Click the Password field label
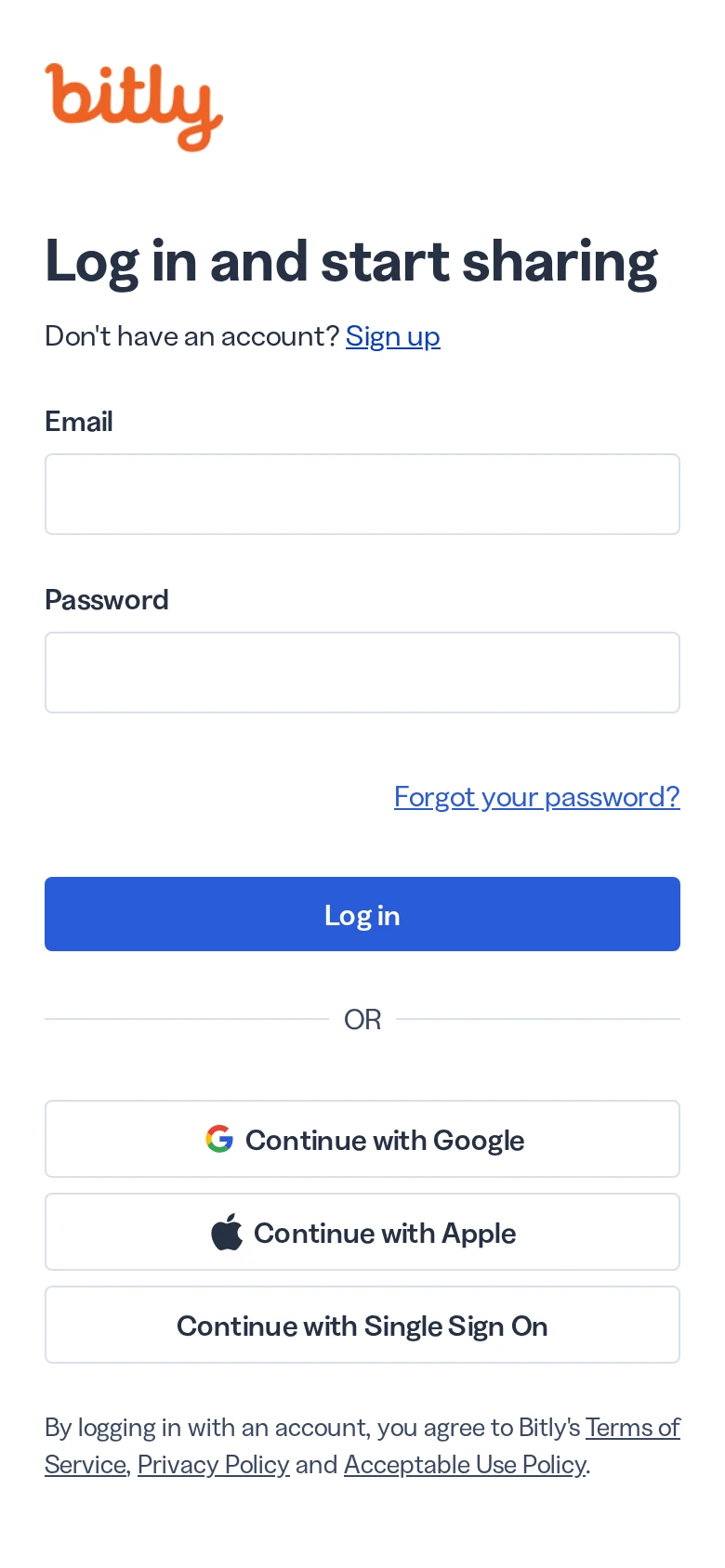This screenshot has height=1568, width=725. click(107, 600)
